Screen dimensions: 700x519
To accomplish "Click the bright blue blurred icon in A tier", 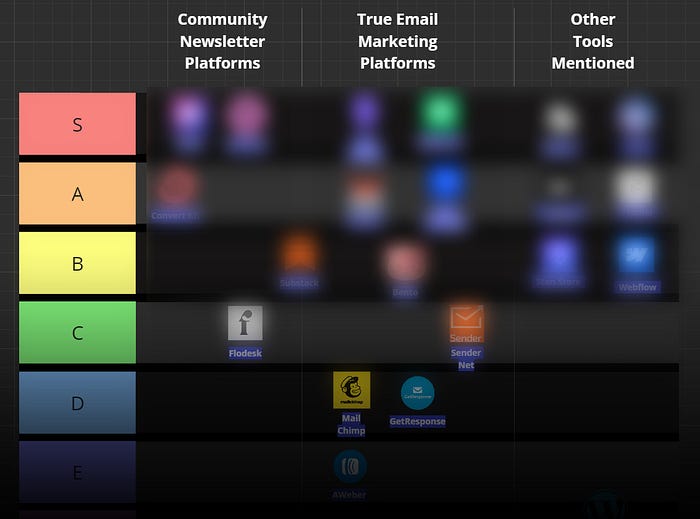I will [444, 183].
